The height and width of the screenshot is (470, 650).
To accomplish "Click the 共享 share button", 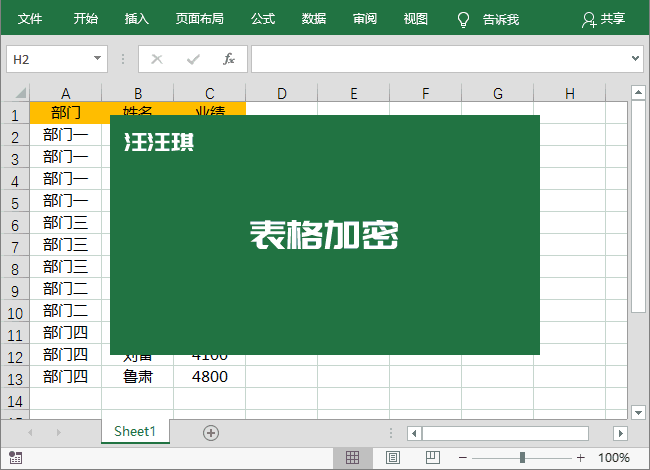I will (x=604, y=19).
